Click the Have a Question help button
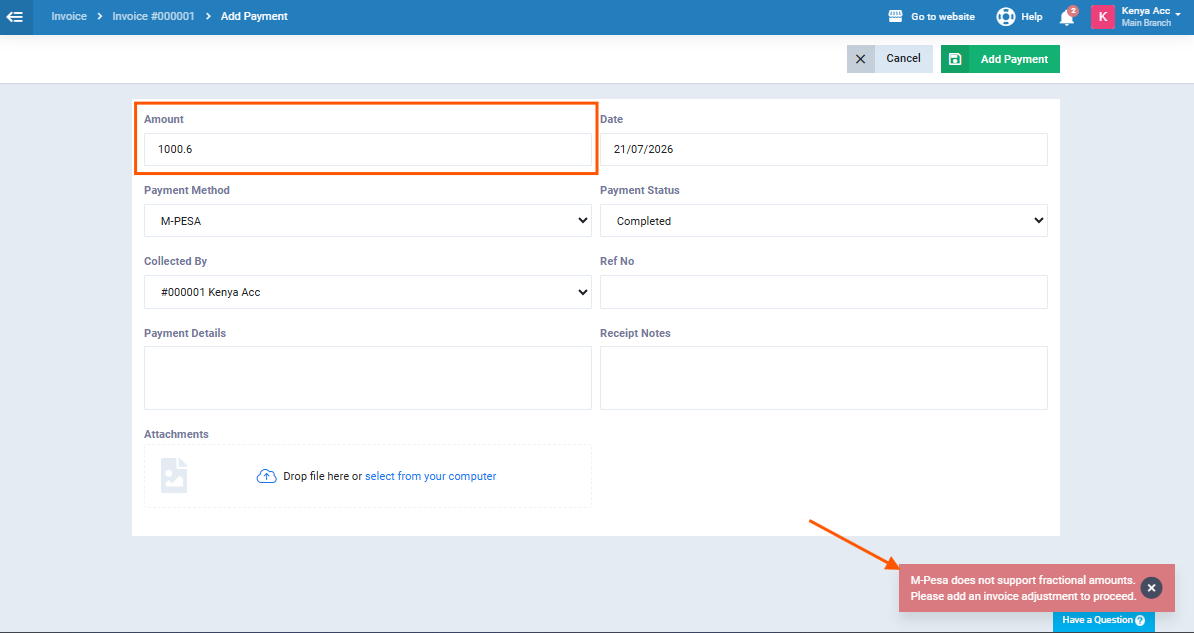 1103,620
